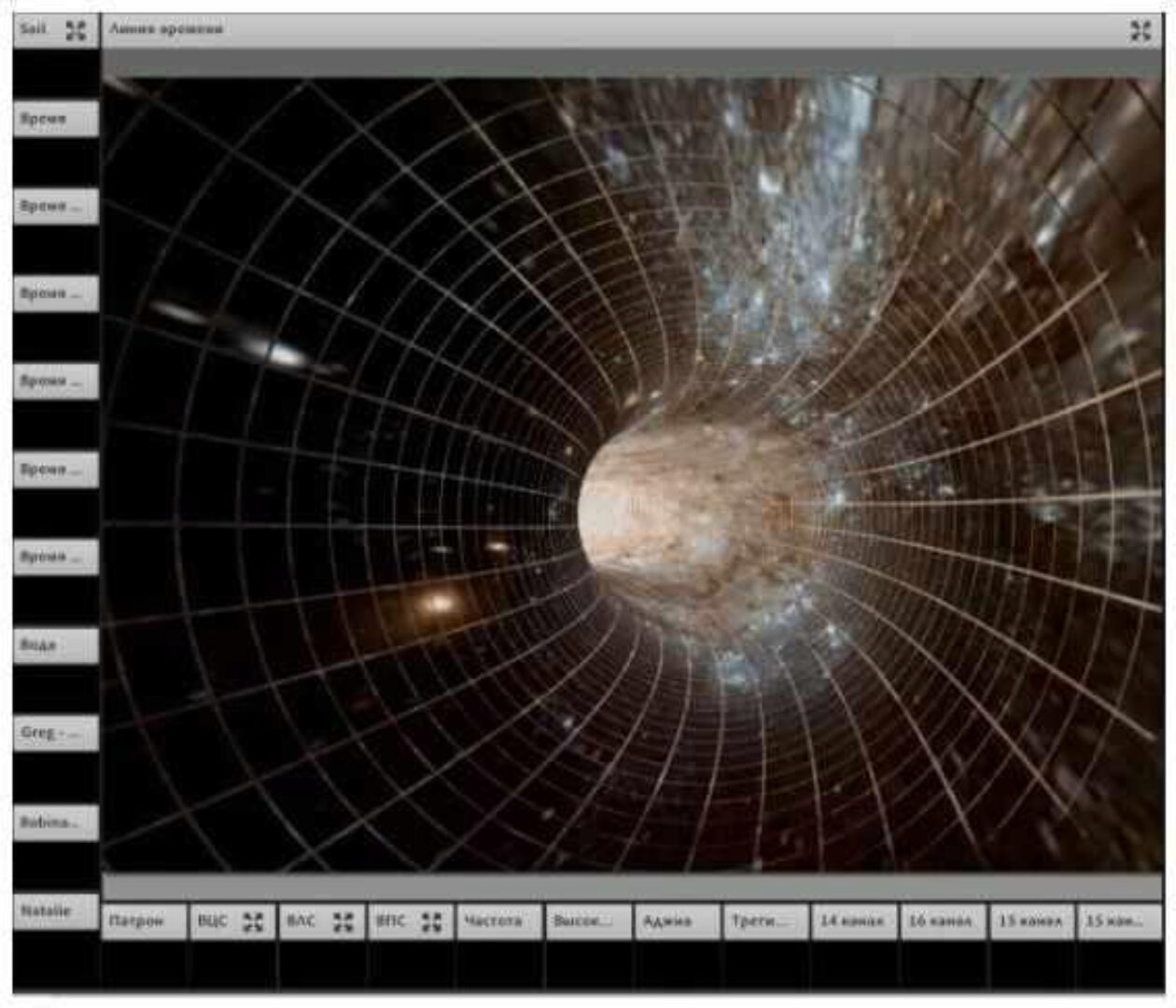The width and height of the screenshot is (1176, 1008).
Task: Maximize the Линия времени panel via its expand icon
Action: (x=1141, y=31)
